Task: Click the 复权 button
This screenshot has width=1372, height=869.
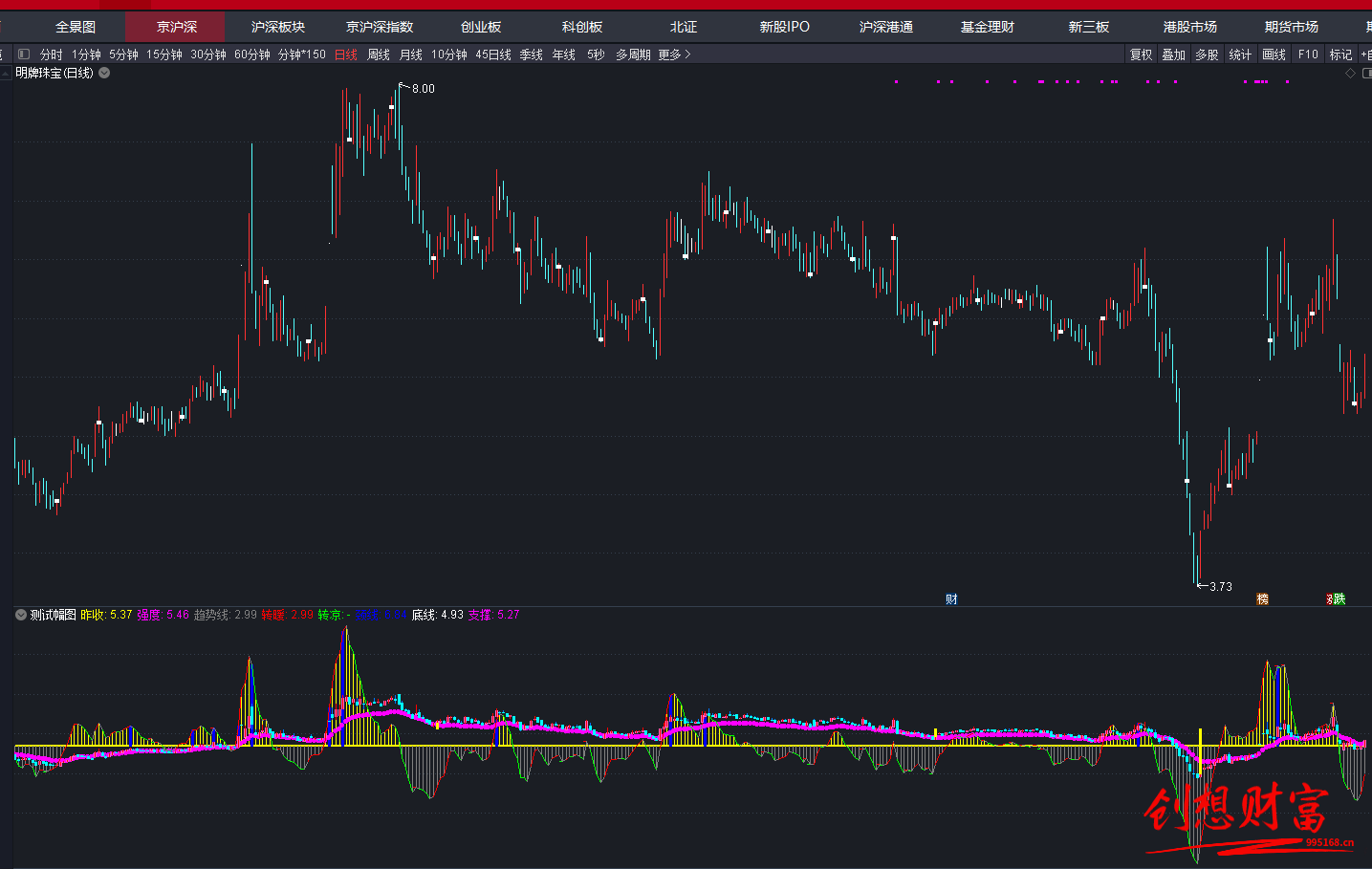Action: (x=1142, y=54)
